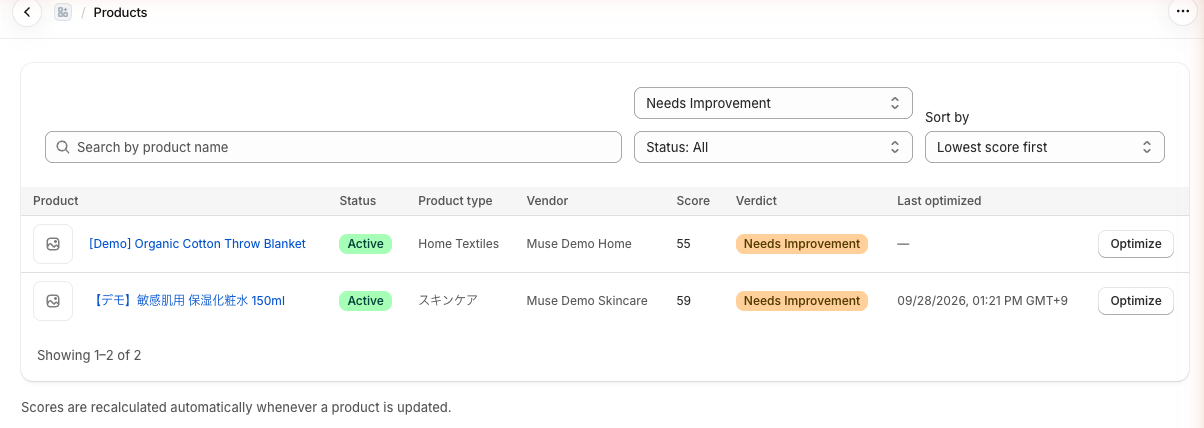The height and width of the screenshot is (428, 1204).
Task: Click the score value 55
Action: 683,244
